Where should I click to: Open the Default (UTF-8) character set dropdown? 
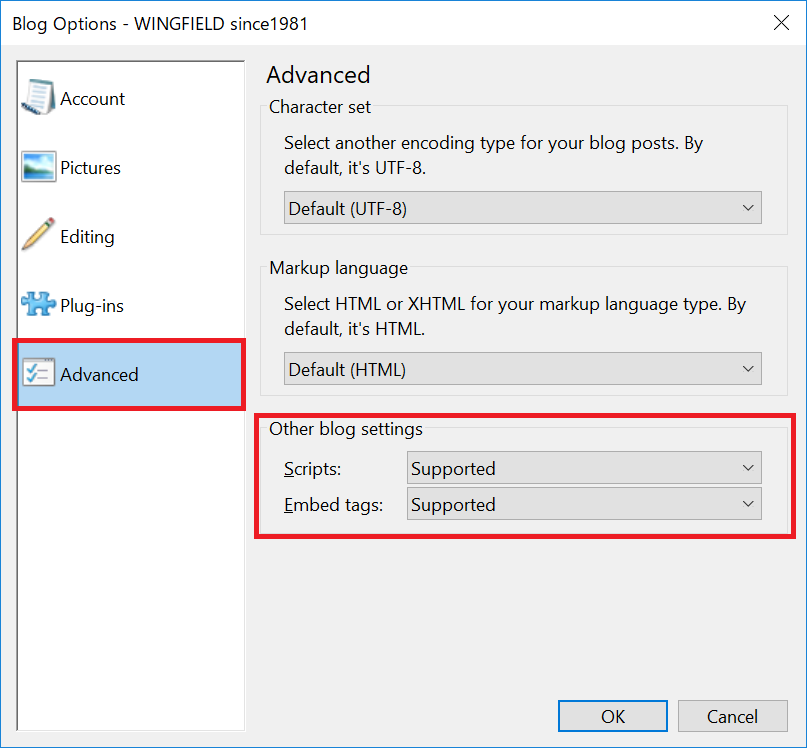pyautogui.click(x=522, y=208)
